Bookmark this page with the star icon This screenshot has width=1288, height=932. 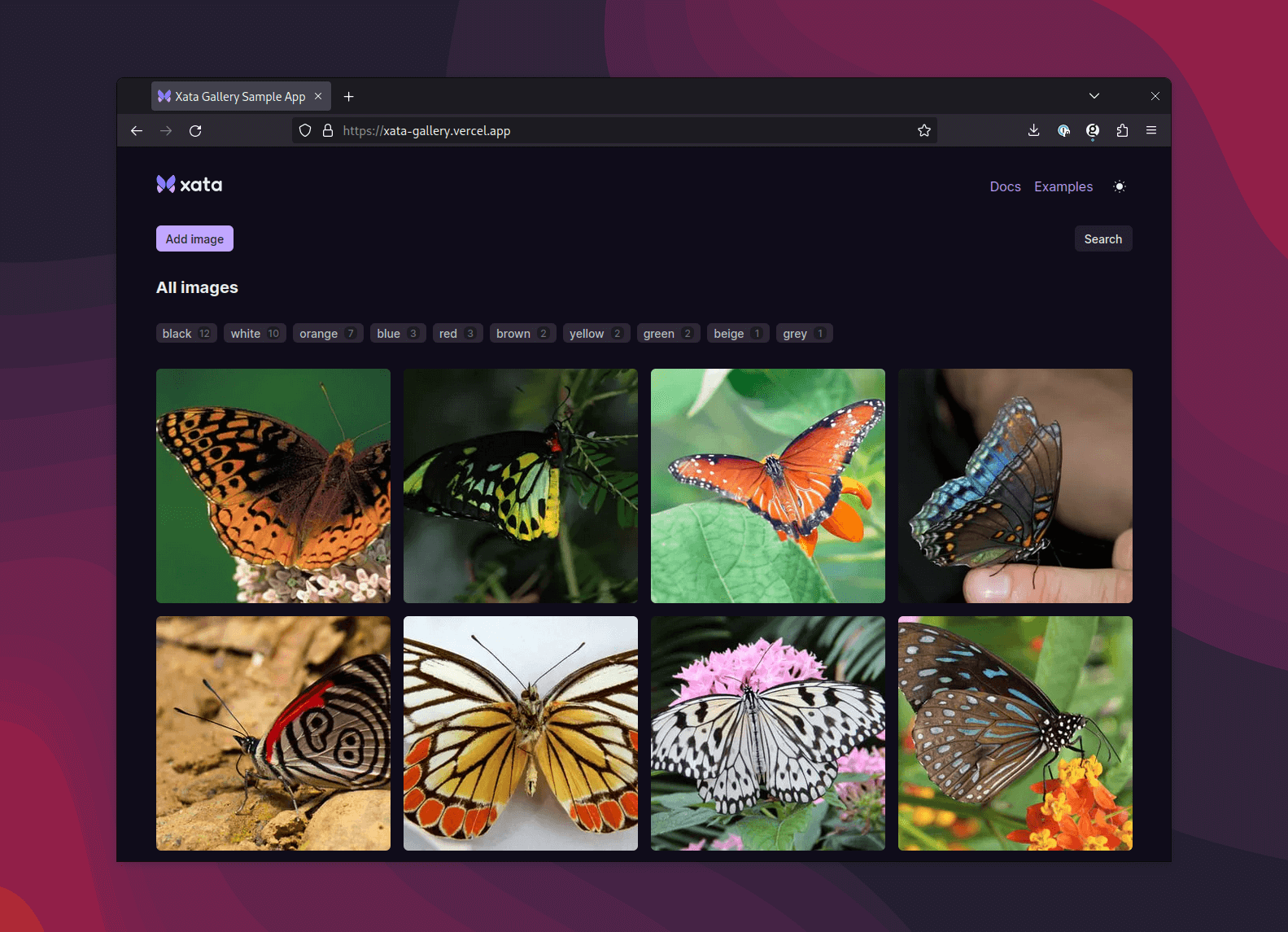[x=924, y=130]
